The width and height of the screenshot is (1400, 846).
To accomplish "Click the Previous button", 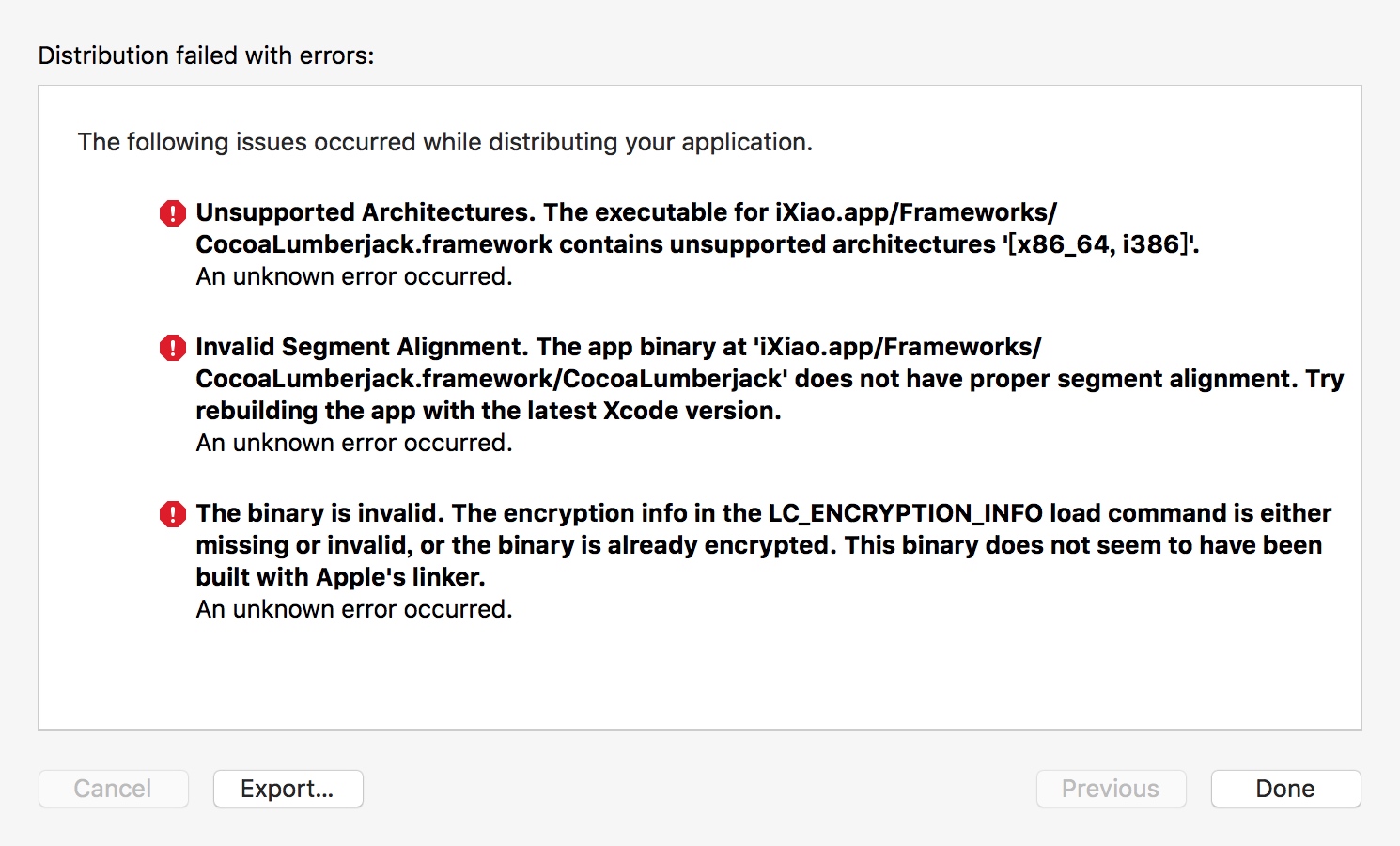I will click(1111, 789).
